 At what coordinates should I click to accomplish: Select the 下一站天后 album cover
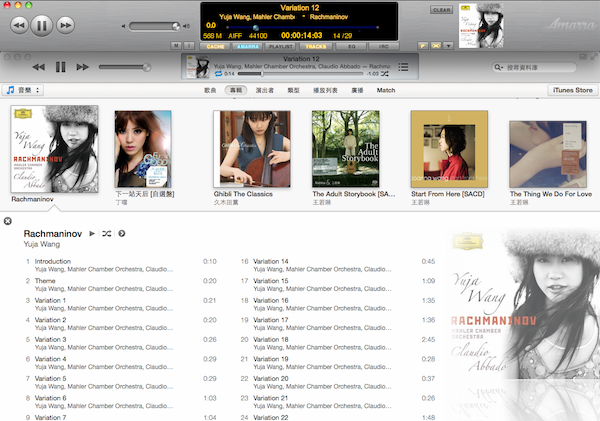[x=143, y=149]
